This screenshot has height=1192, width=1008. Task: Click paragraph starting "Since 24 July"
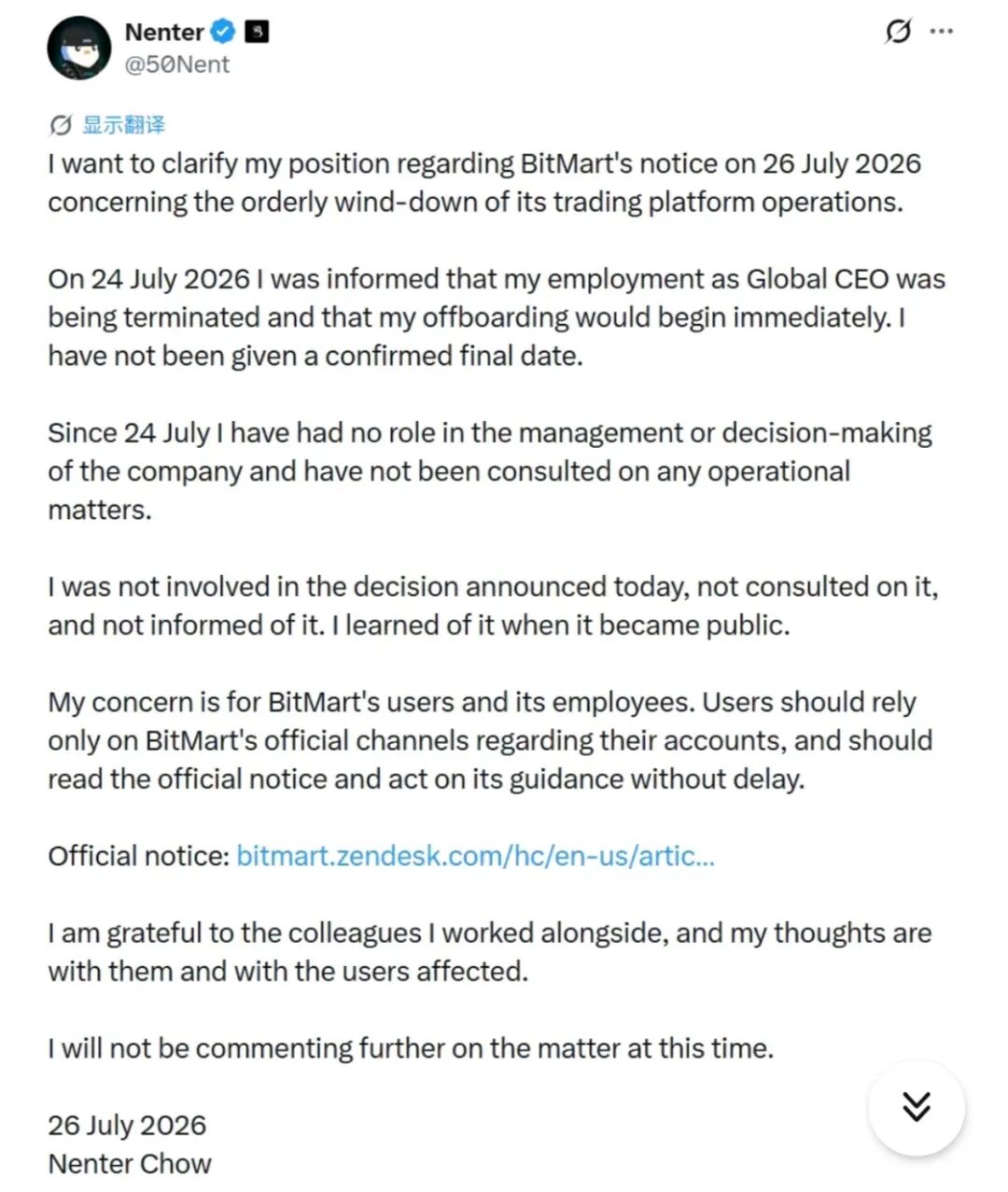click(x=490, y=471)
